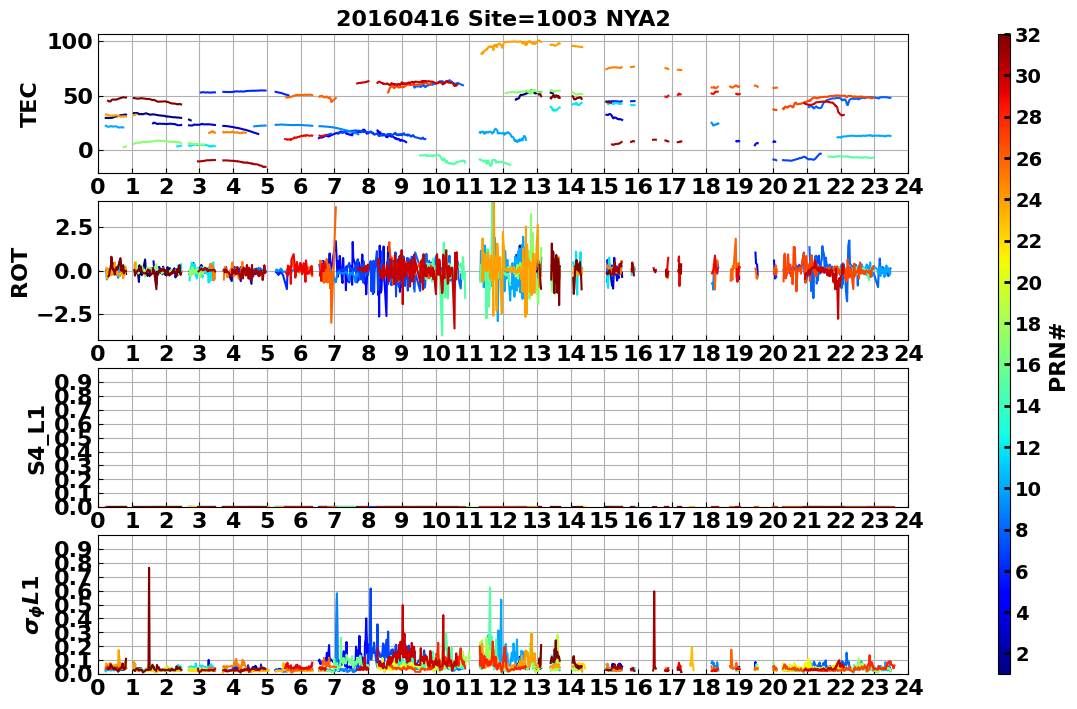Click the colorbar tick label 10
This screenshot has height=709, width=1077.
pyautogui.click(x=1028, y=488)
